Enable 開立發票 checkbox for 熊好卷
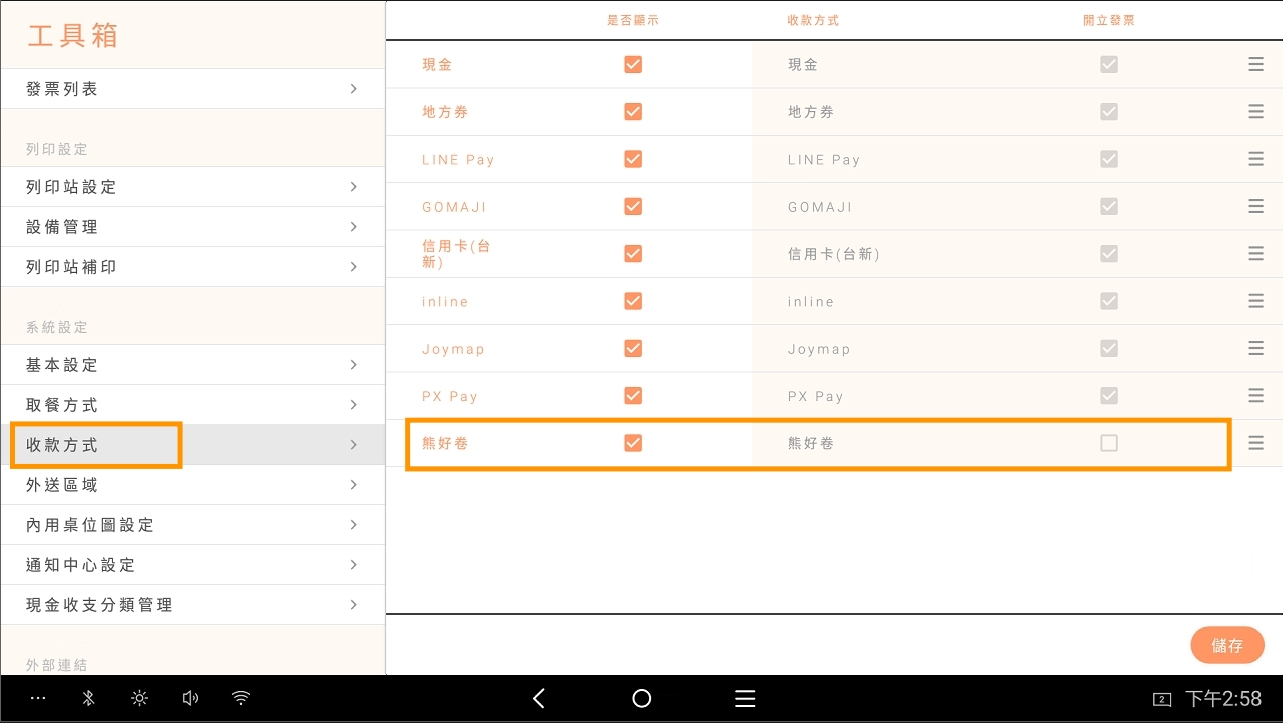1283x723 pixels. (x=1108, y=443)
